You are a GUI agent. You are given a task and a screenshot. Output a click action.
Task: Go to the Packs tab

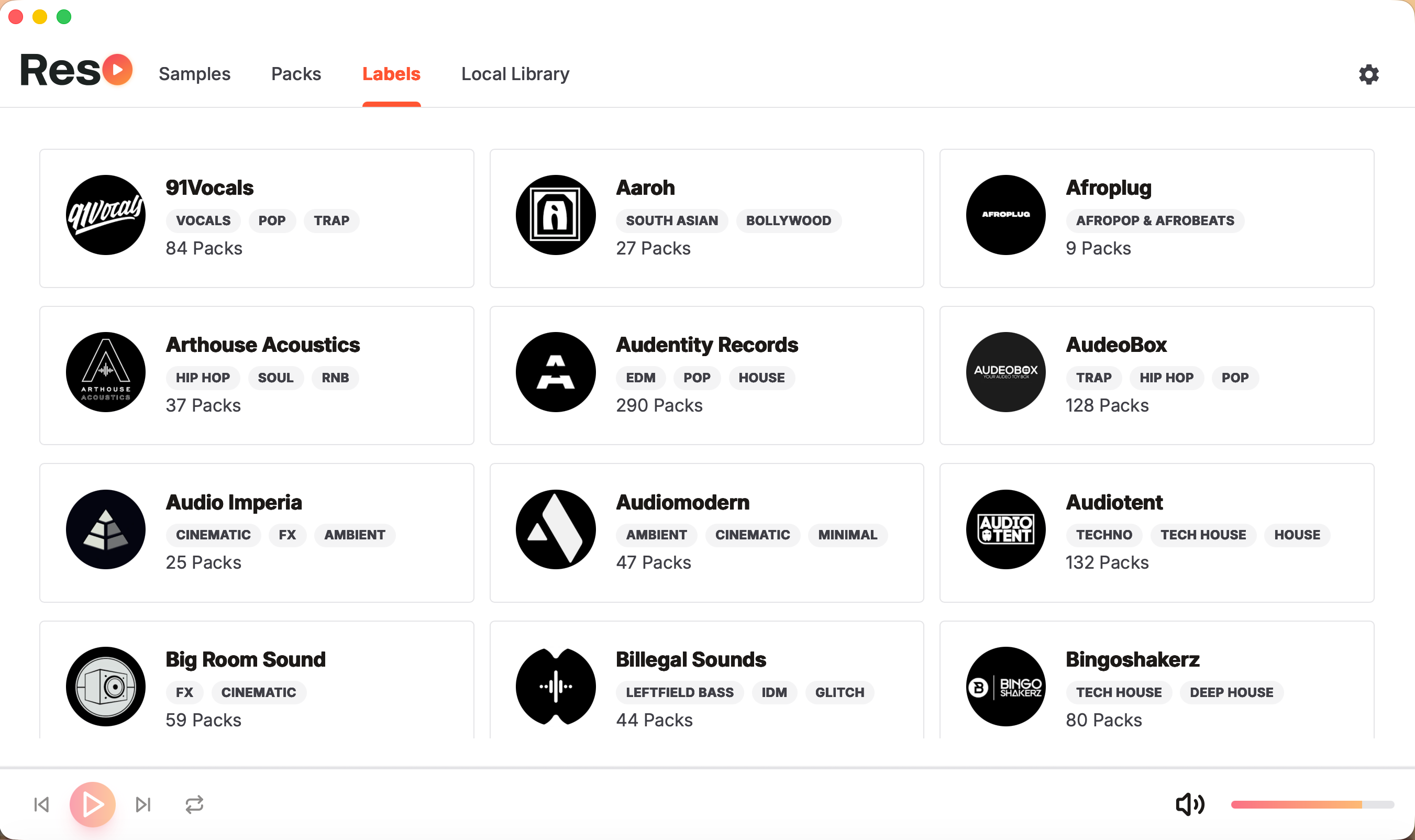(x=296, y=74)
